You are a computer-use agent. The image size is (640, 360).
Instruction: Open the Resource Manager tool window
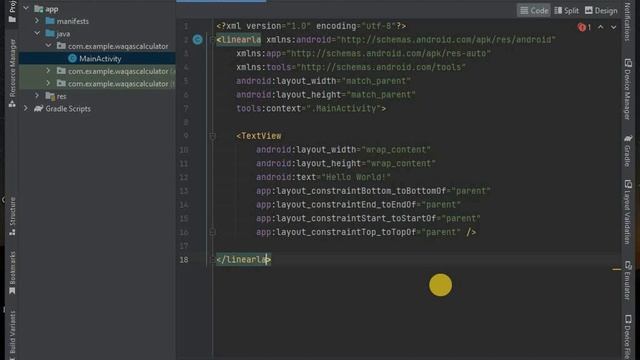click(x=12, y=73)
